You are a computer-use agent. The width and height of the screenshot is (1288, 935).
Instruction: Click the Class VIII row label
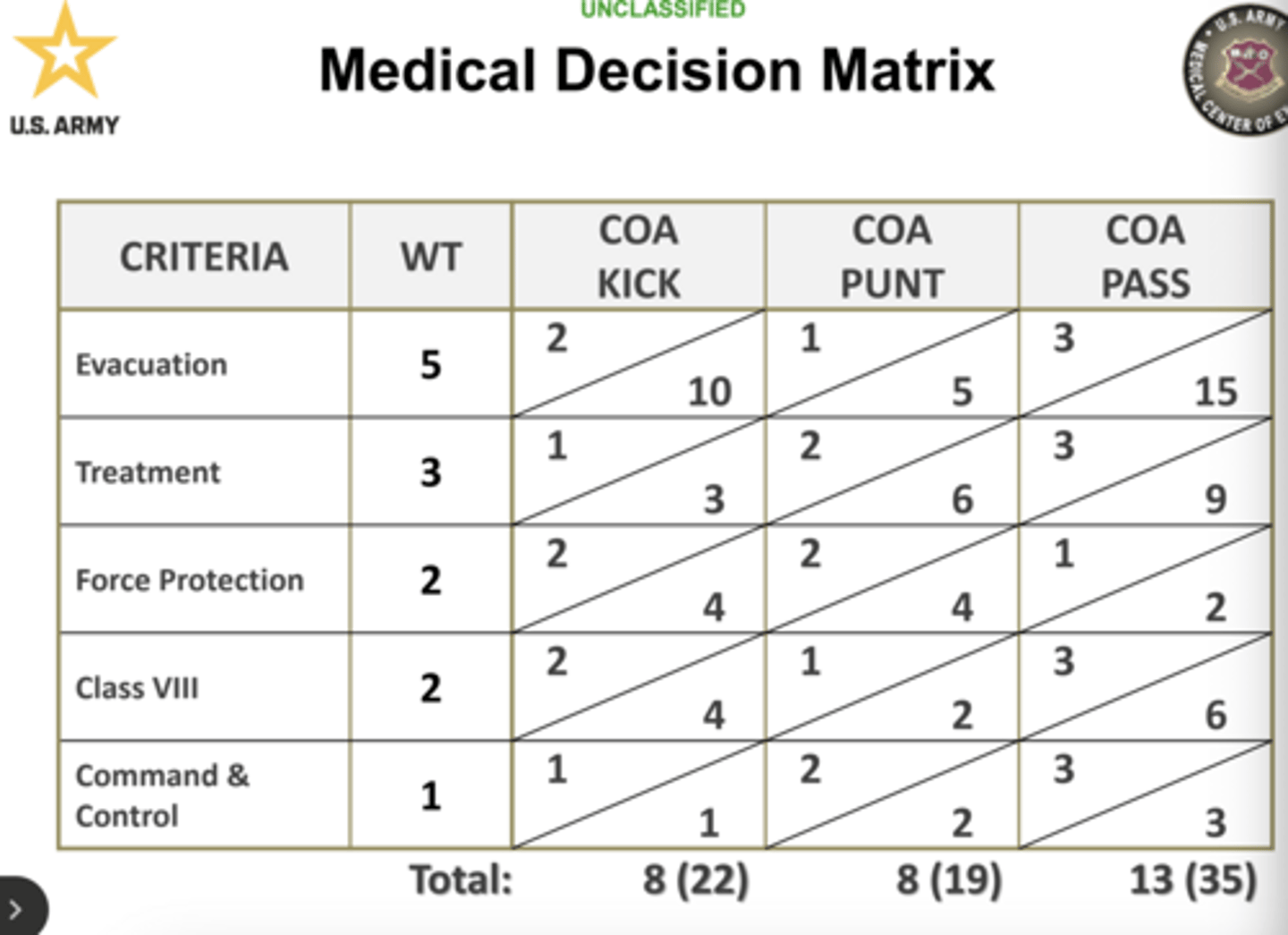pos(137,688)
